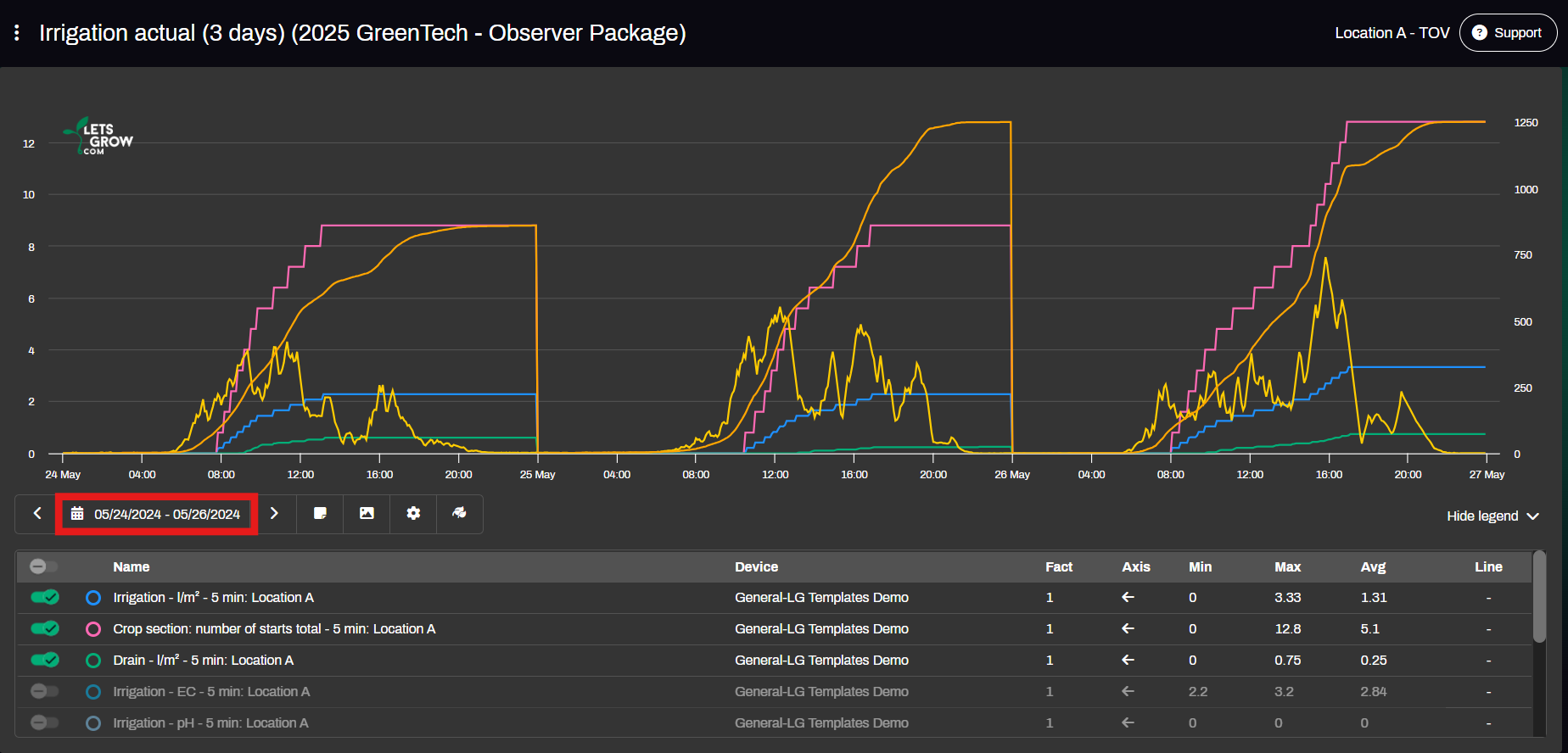Click the image export icon

click(367, 514)
